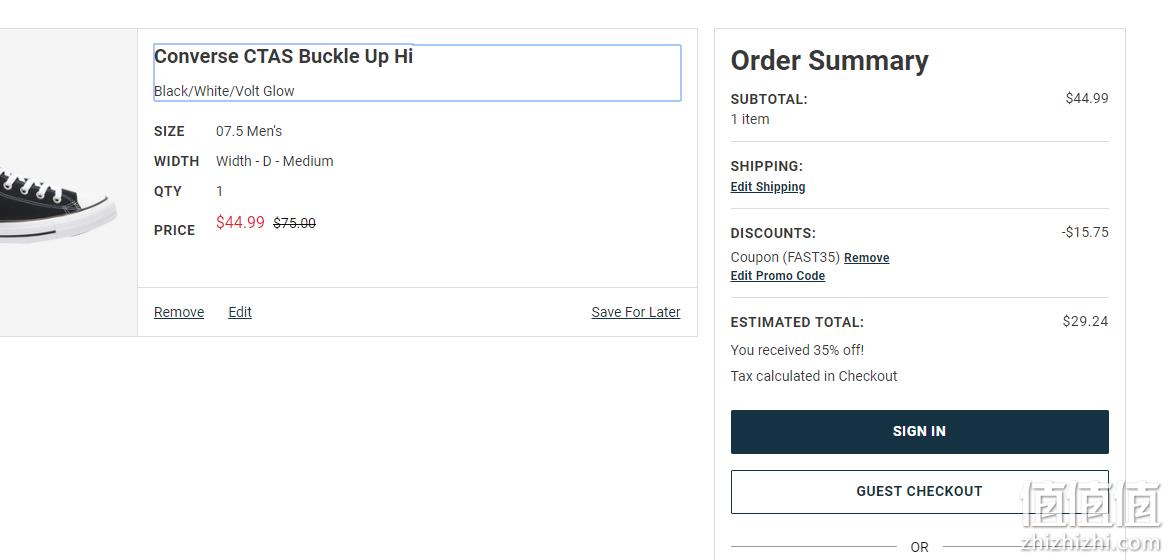Choose Guest Checkout

click(x=919, y=491)
